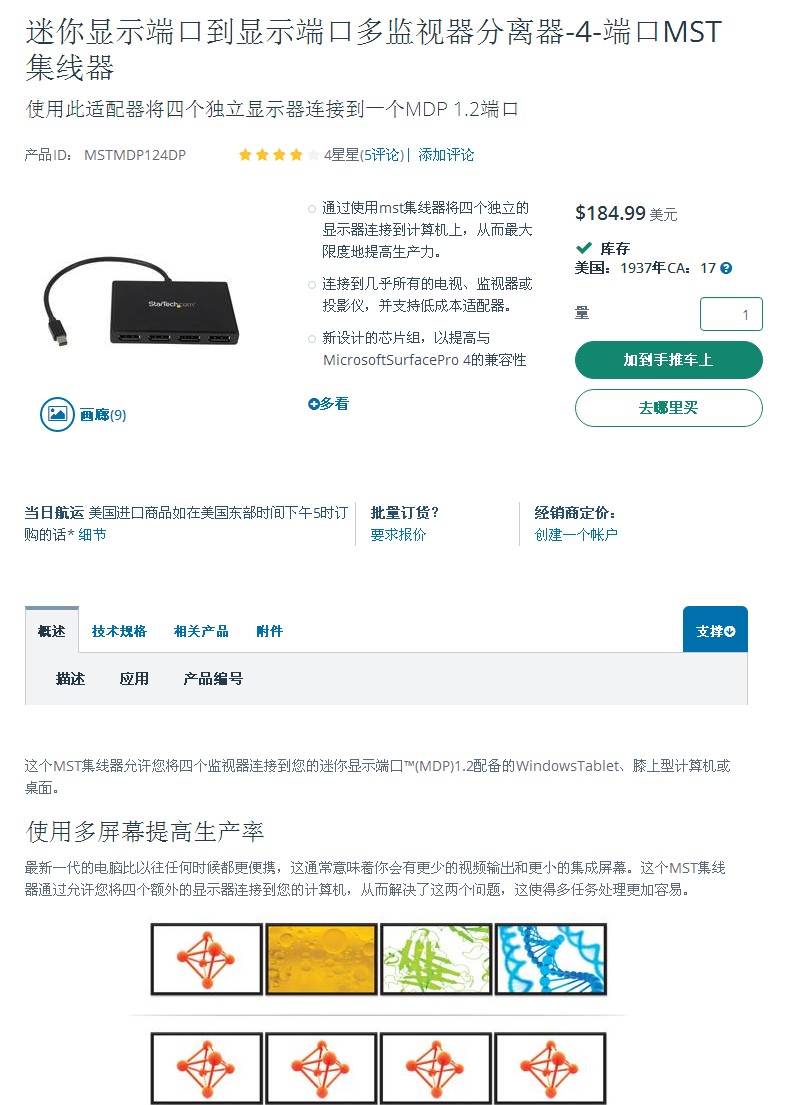This screenshot has height=1105, width=808.
Task: Click the 去哪里买 button
Action: click(669, 408)
